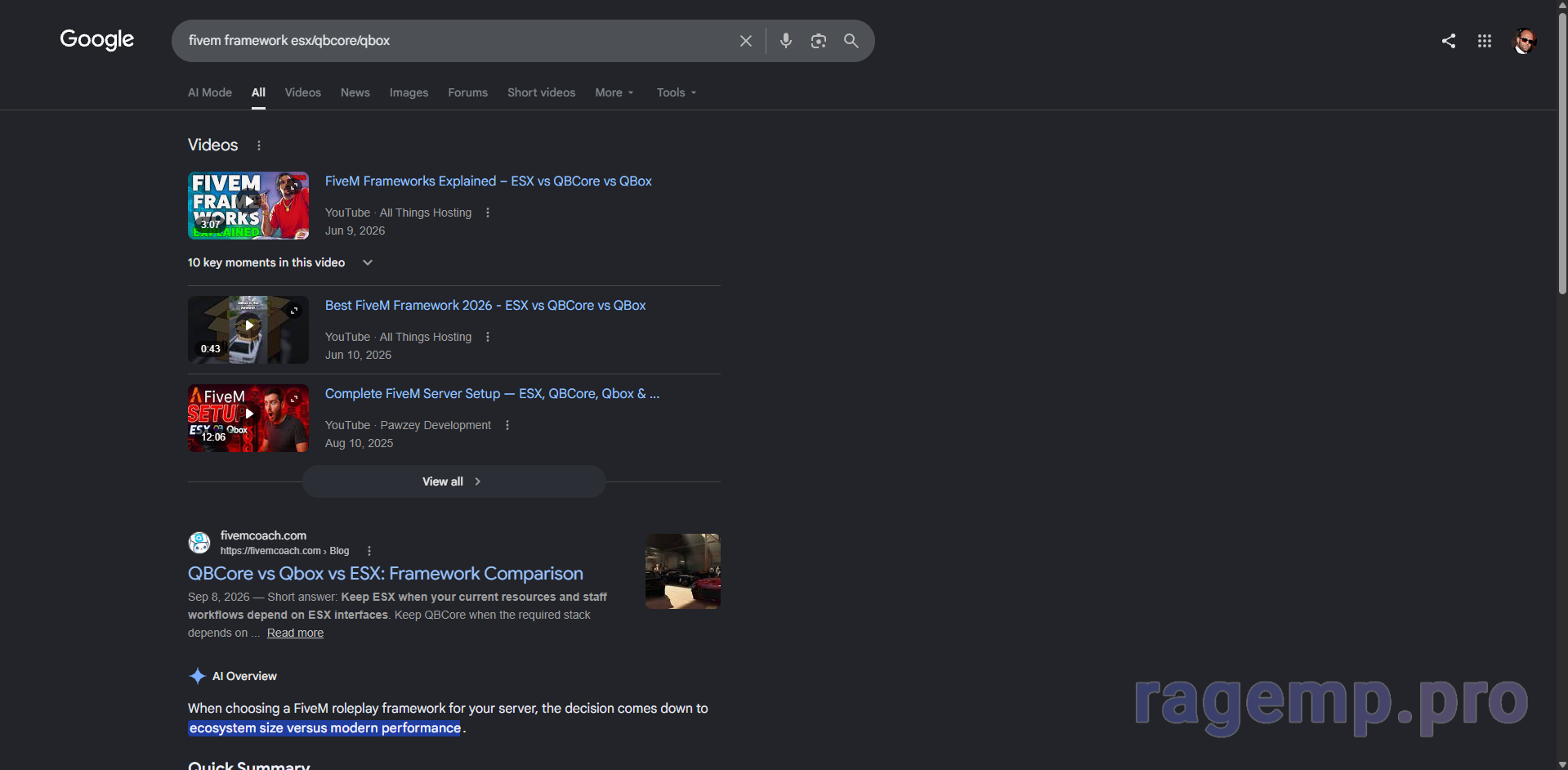Open FiveM Frameworks Explained video link
Image resolution: width=1568 pixels, height=770 pixels.
tap(488, 181)
